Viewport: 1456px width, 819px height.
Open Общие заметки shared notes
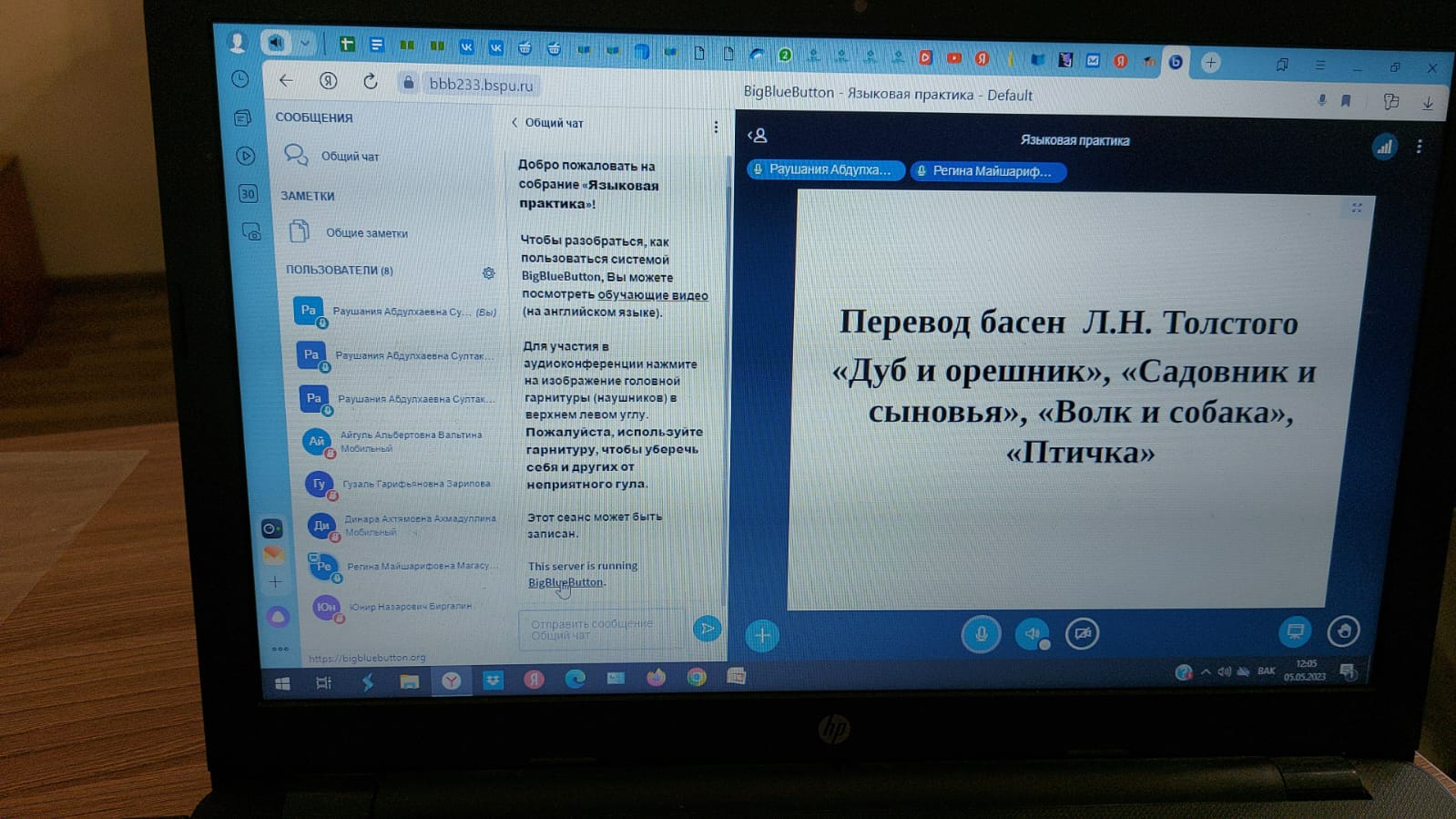pos(366,233)
